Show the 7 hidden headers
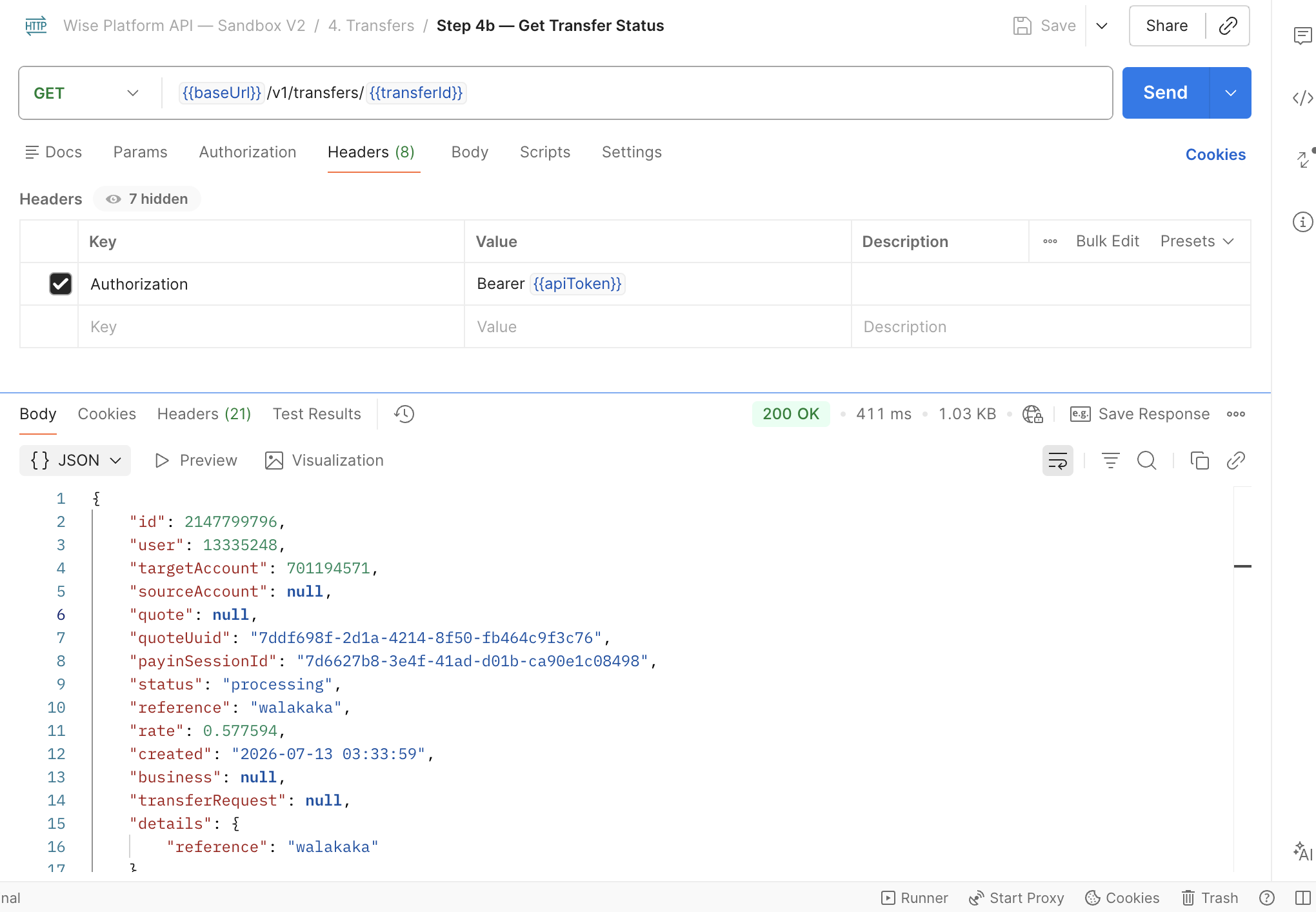Screen dimensions: 1316x912 [147, 199]
